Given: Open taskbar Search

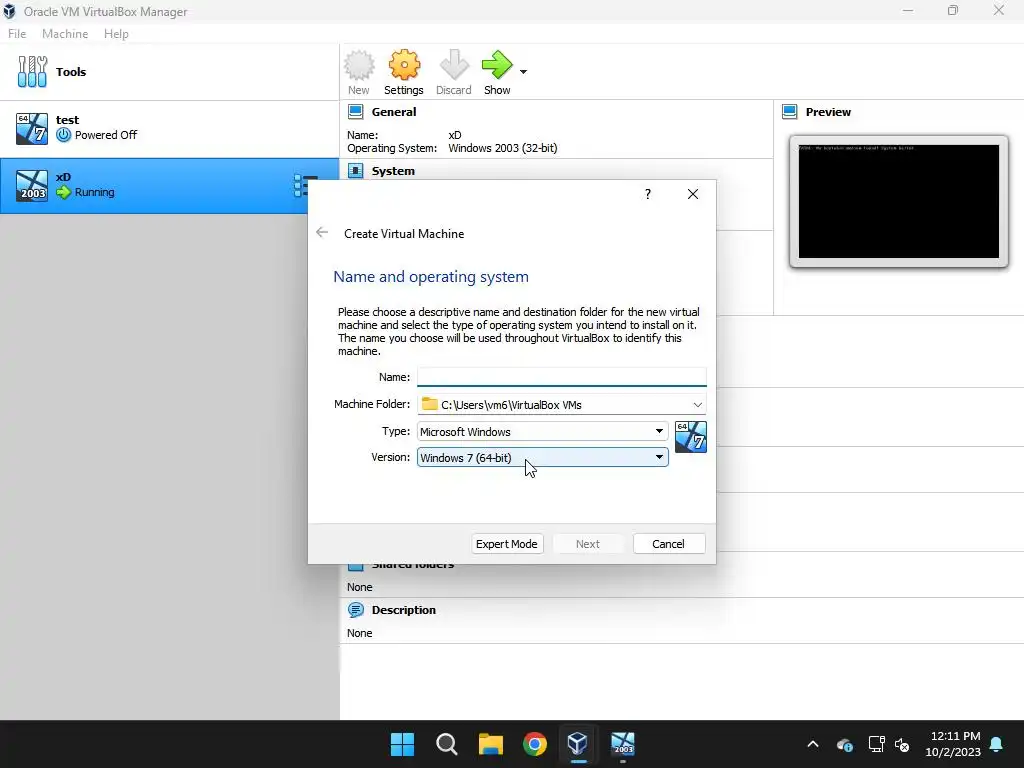Looking at the screenshot, I should (x=447, y=744).
